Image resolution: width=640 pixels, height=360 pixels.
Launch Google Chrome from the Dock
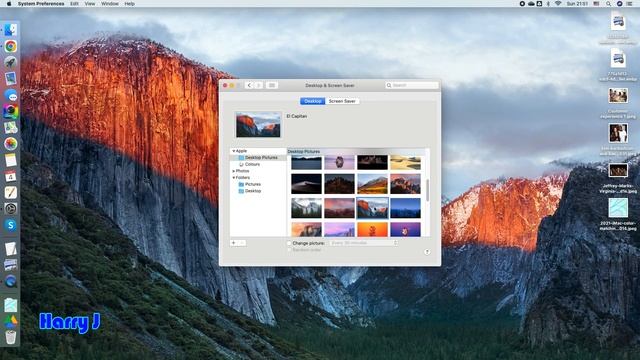(x=11, y=46)
